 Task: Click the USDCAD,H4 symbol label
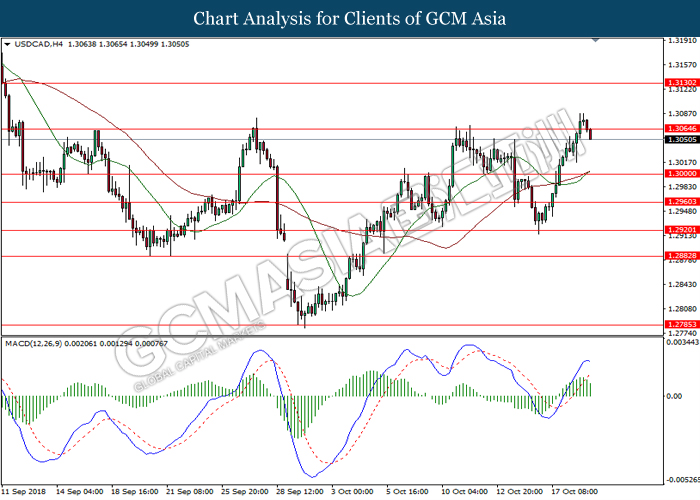pos(39,44)
